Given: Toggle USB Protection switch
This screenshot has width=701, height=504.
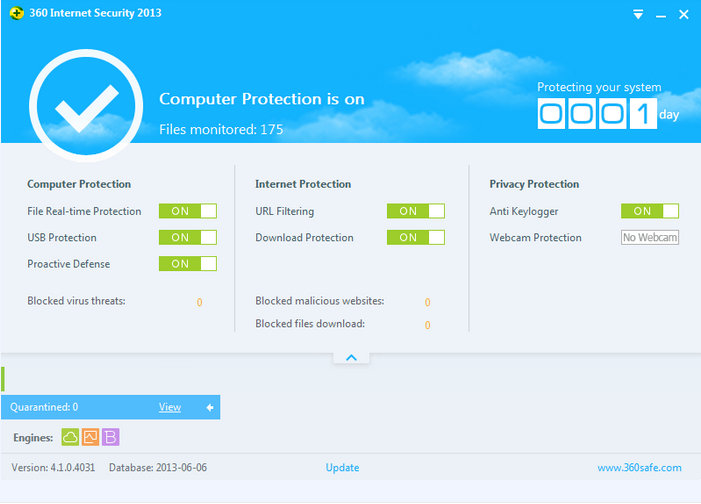Looking at the screenshot, I should coord(188,237).
